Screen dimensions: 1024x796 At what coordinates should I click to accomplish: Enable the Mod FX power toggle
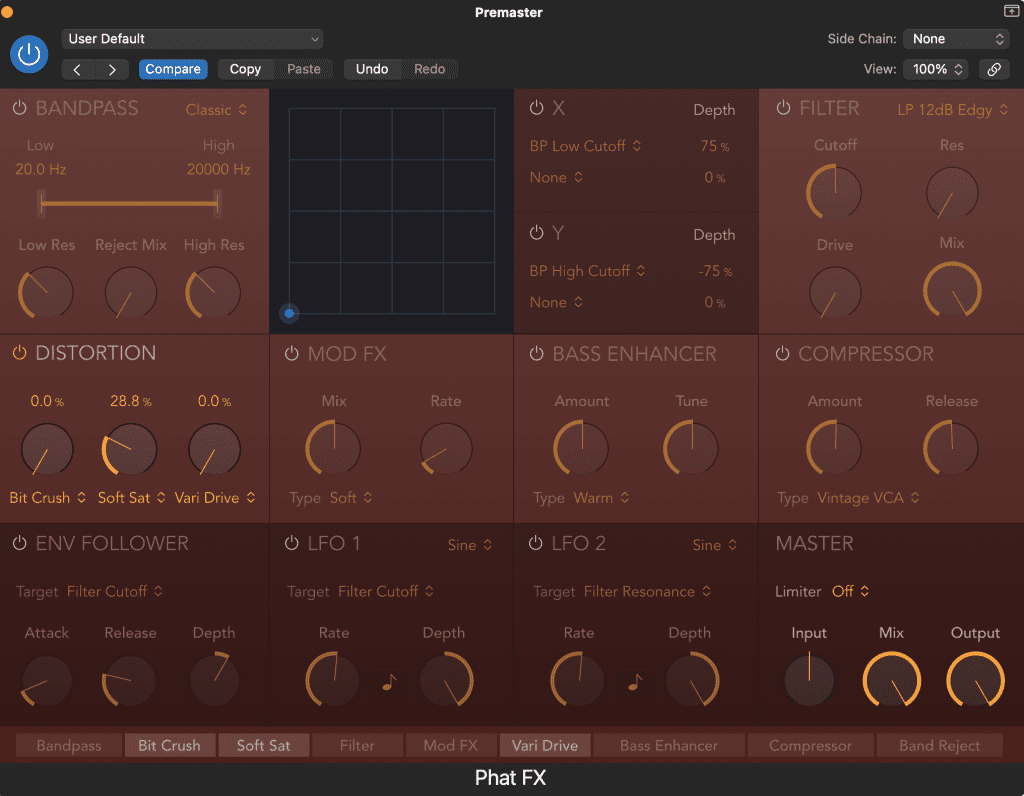tap(291, 353)
